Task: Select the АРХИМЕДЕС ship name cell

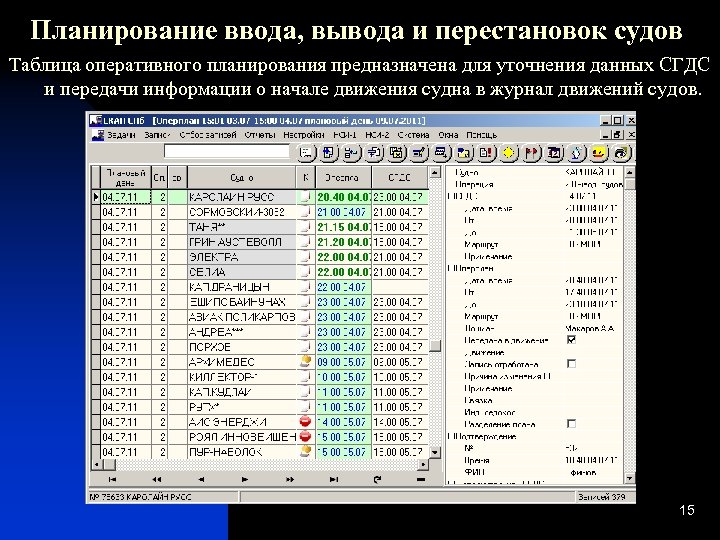Action: [242, 362]
